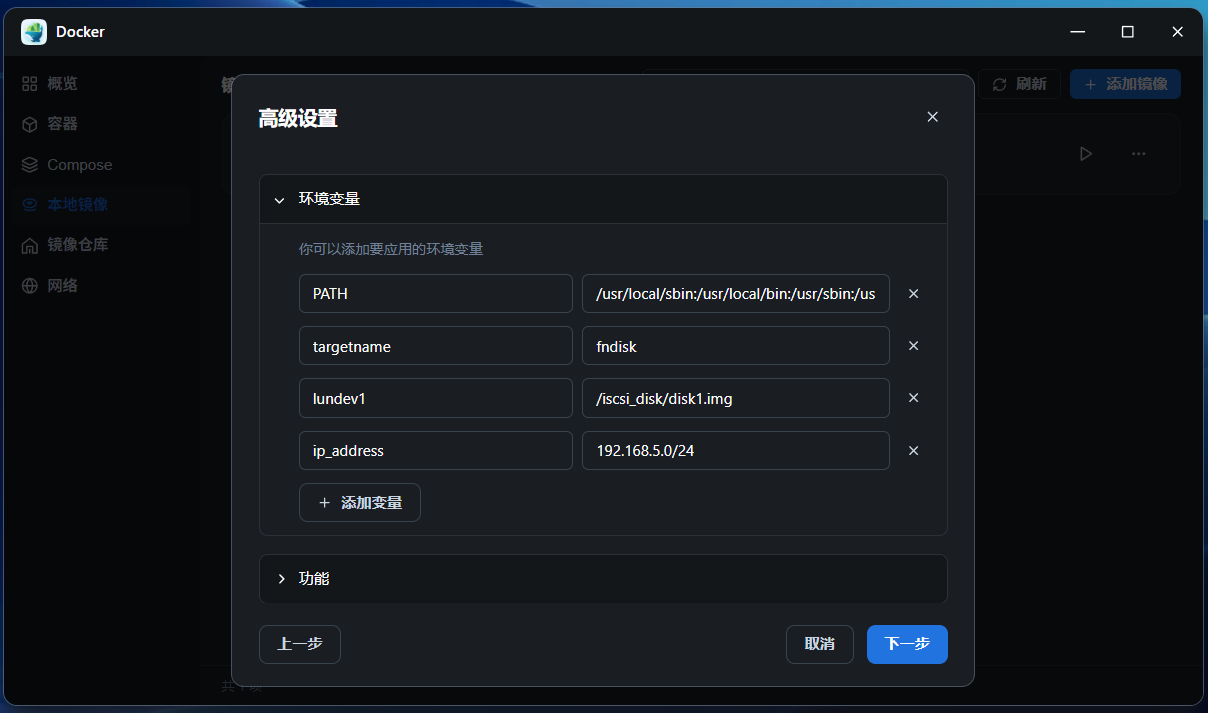The image size is (1208, 713).
Task: Open the Compose sidebar item
Action: (79, 165)
